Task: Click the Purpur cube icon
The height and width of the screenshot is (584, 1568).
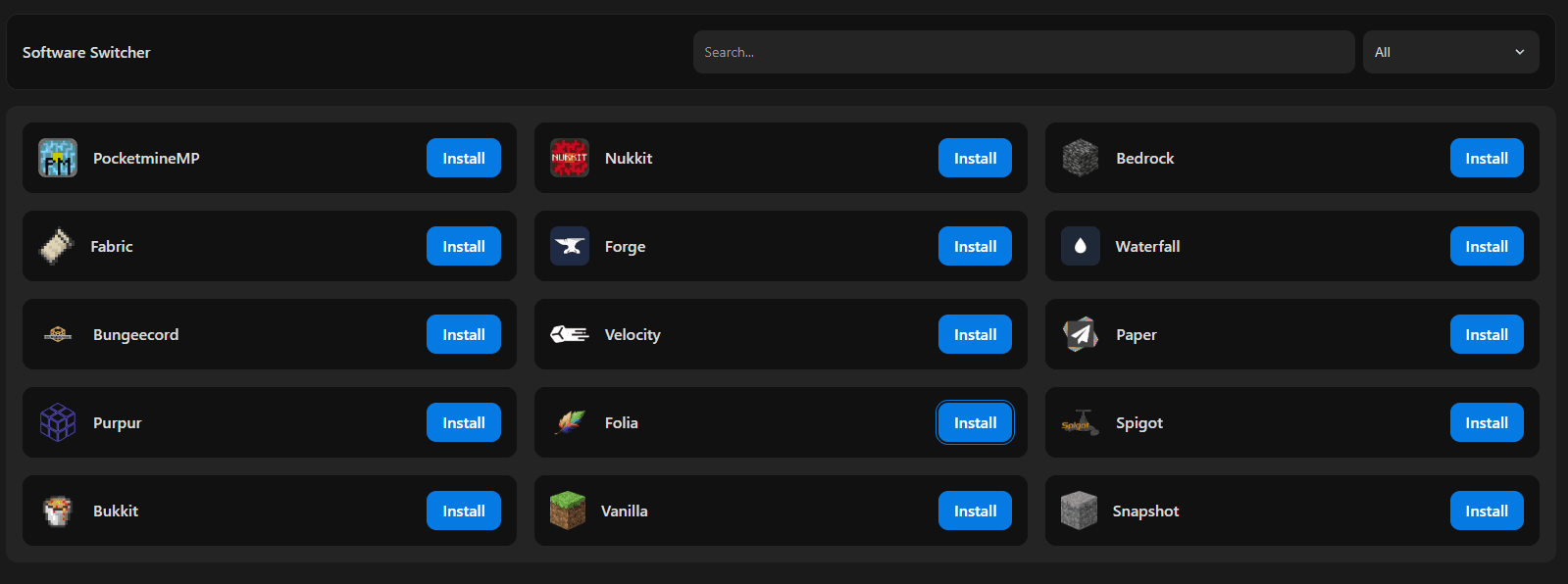Action: click(58, 422)
